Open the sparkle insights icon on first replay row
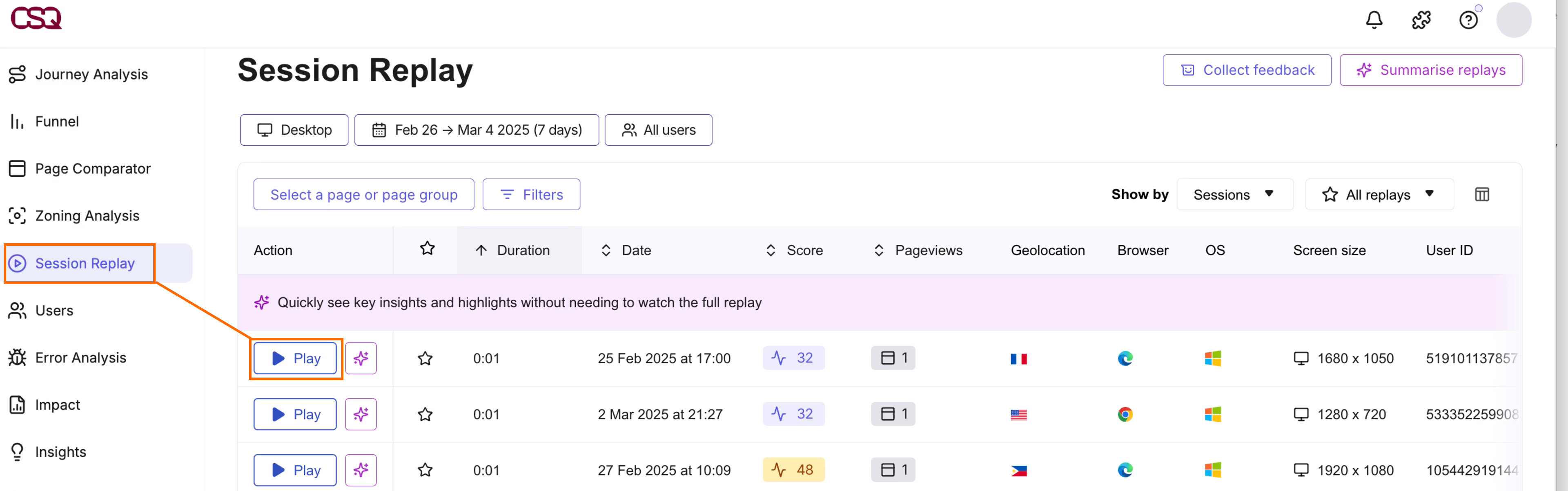 [x=360, y=358]
